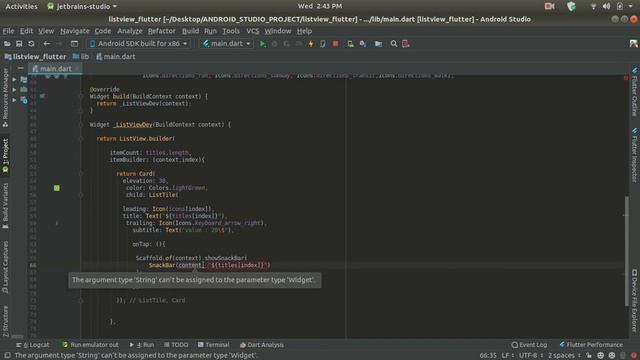Viewport: 640px width, 360px height.
Task: Open the Logcat tool window
Action: [x=33, y=345]
